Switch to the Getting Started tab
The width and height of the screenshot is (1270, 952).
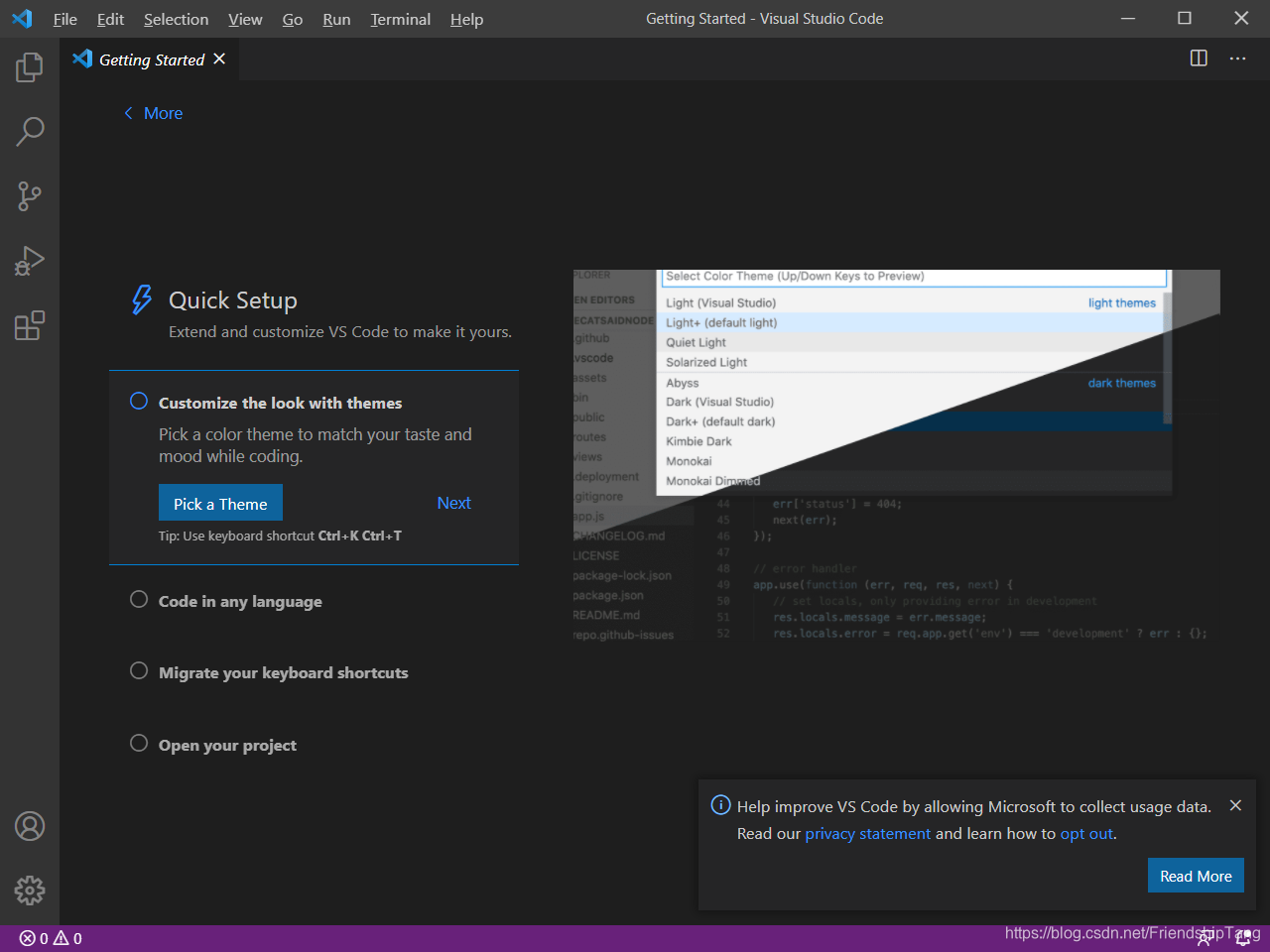[151, 59]
